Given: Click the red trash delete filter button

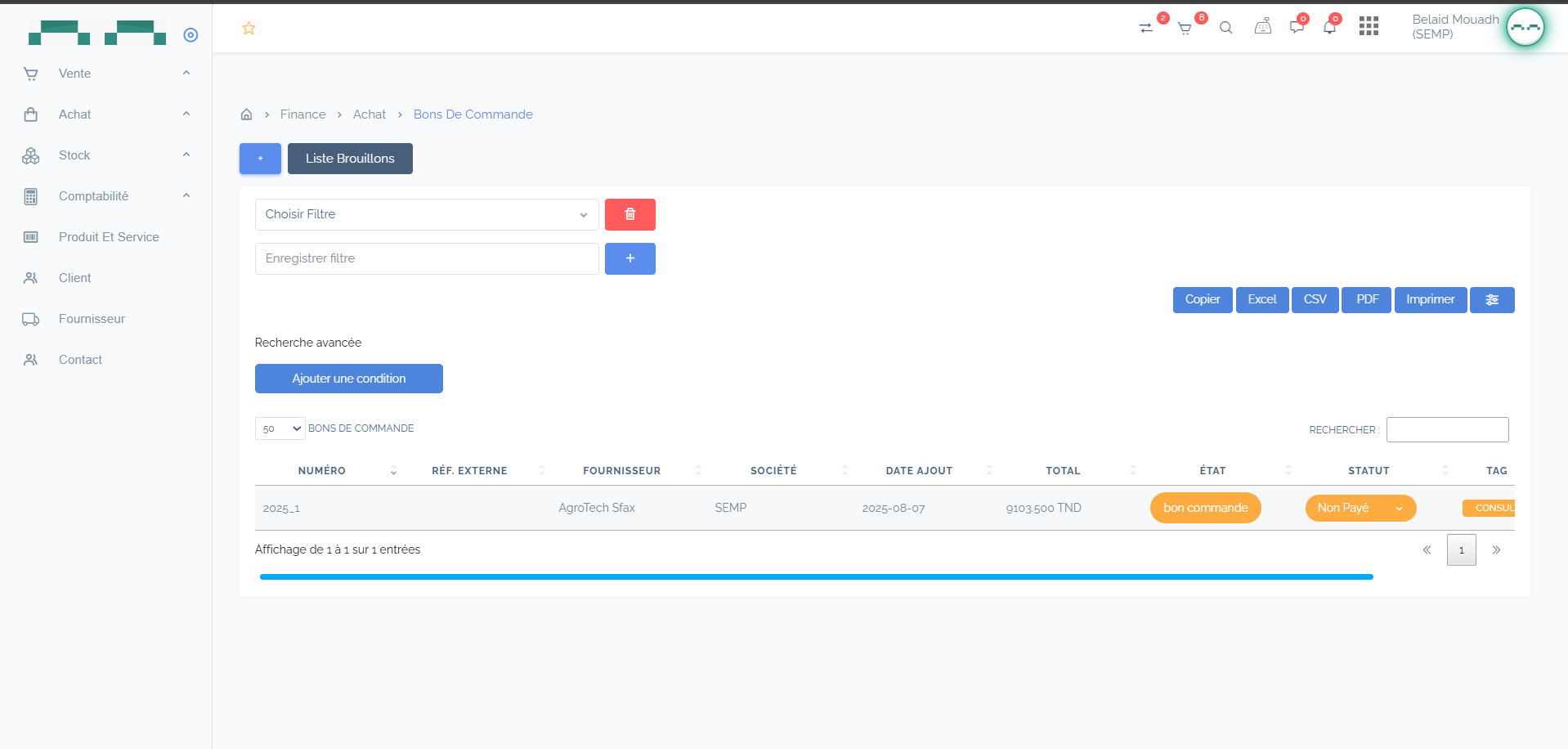Looking at the screenshot, I should coord(630,214).
